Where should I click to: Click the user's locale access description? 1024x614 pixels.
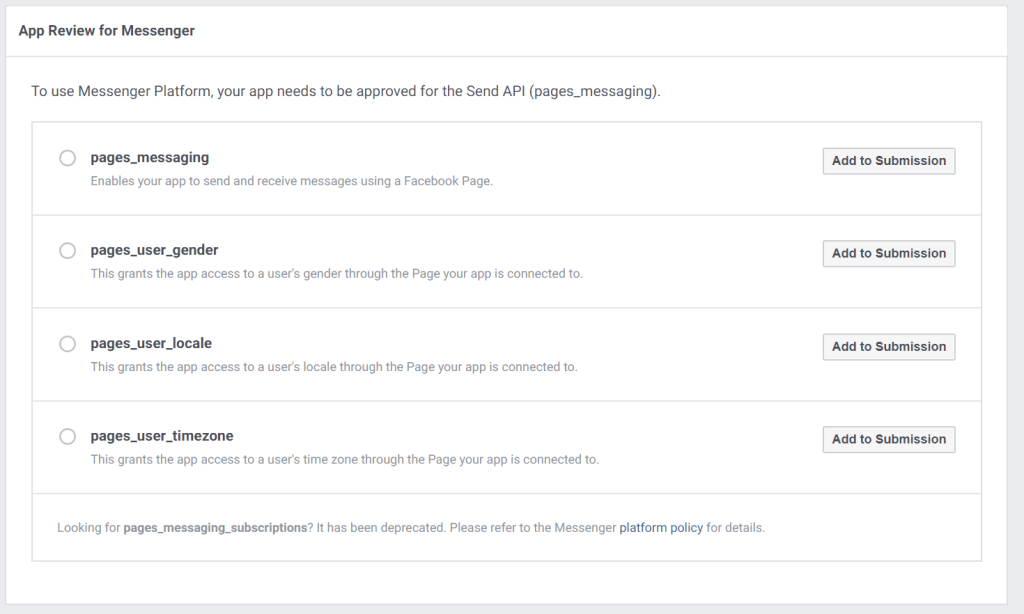coord(333,367)
